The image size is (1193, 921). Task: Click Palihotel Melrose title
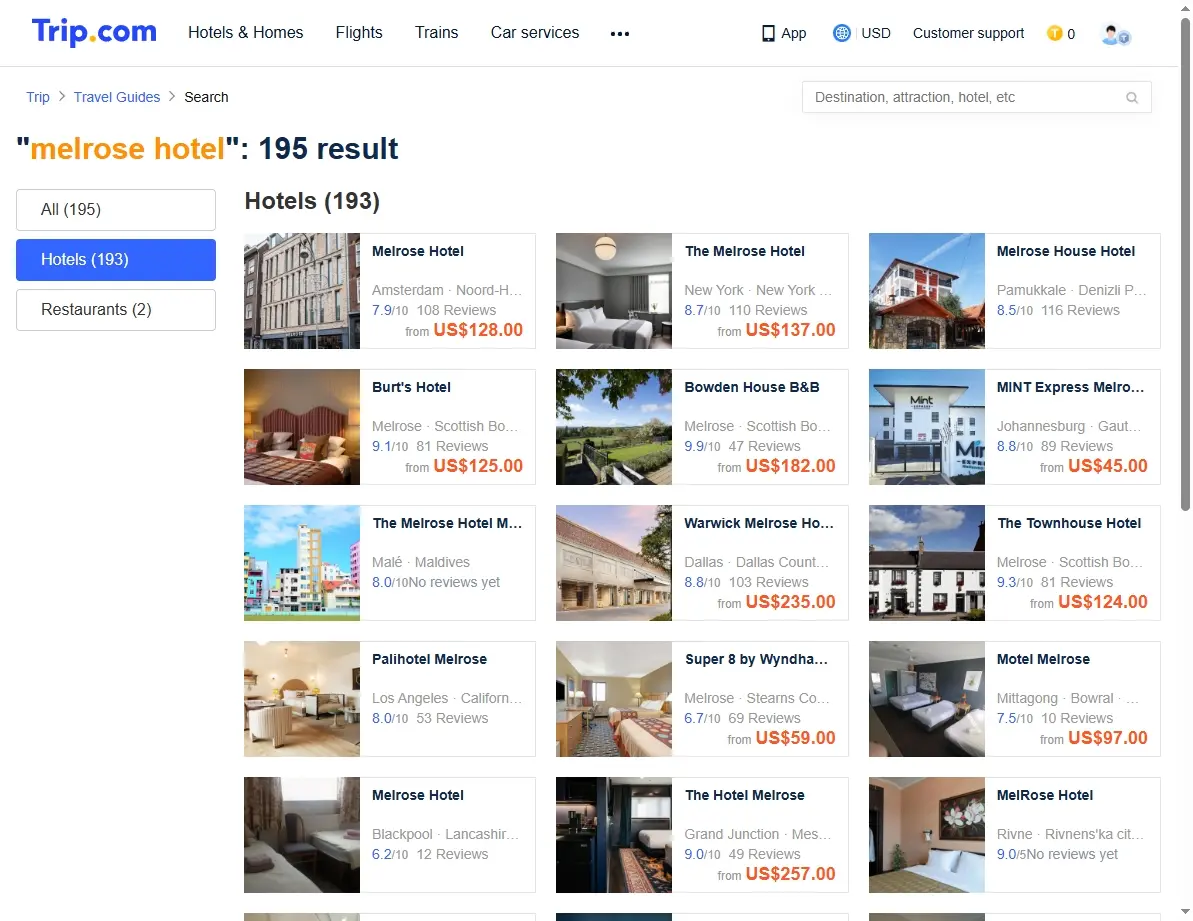coord(429,659)
